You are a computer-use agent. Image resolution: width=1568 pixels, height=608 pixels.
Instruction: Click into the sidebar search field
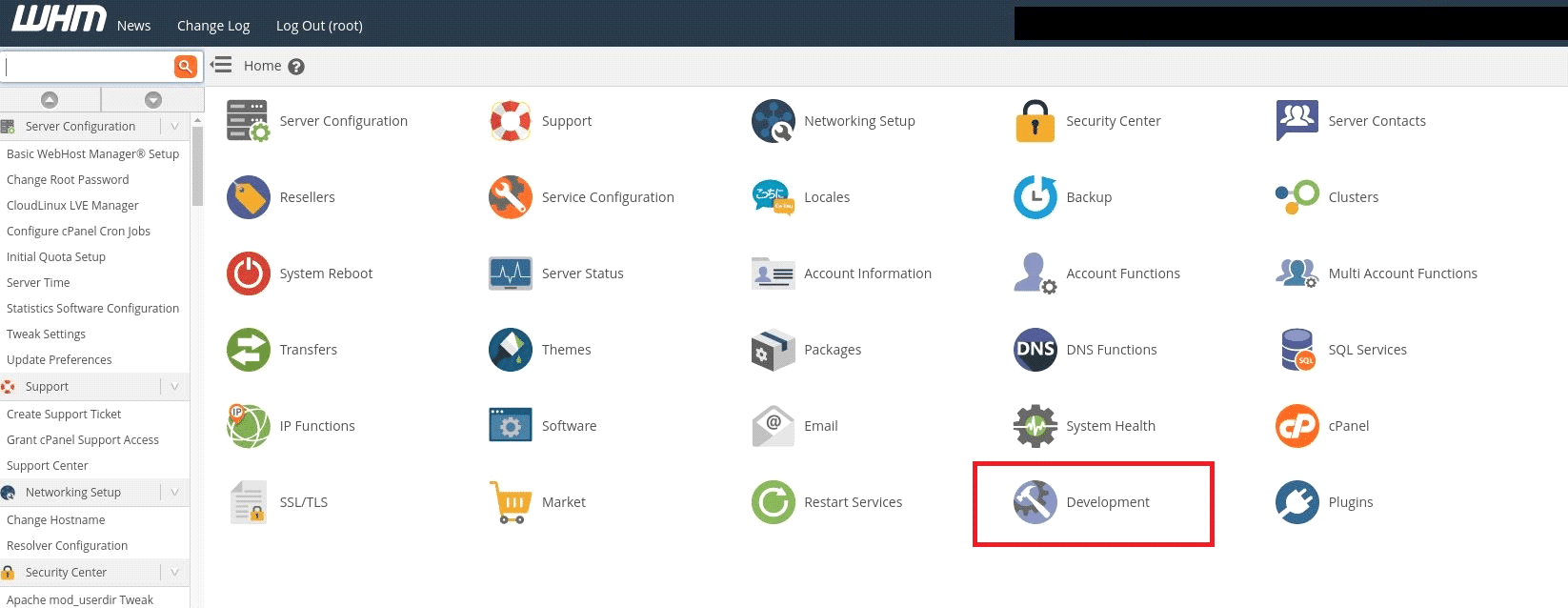88,67
